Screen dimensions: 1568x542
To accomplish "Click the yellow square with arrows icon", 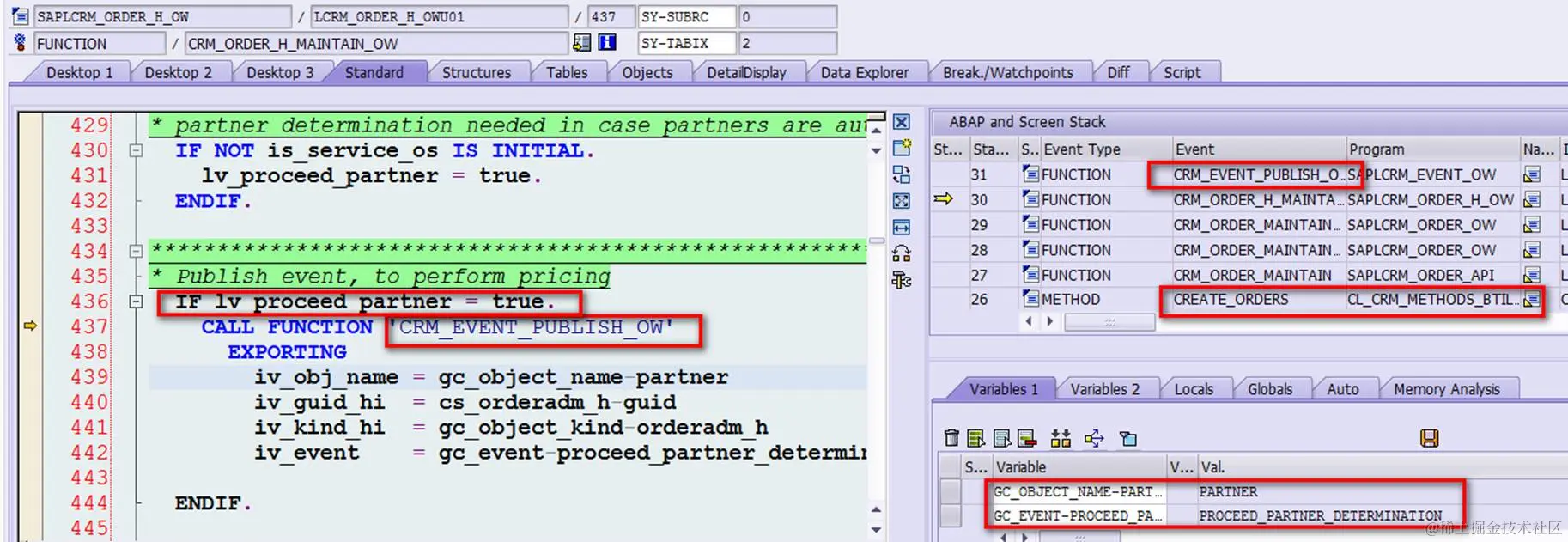I will (x=1094, y=438).
